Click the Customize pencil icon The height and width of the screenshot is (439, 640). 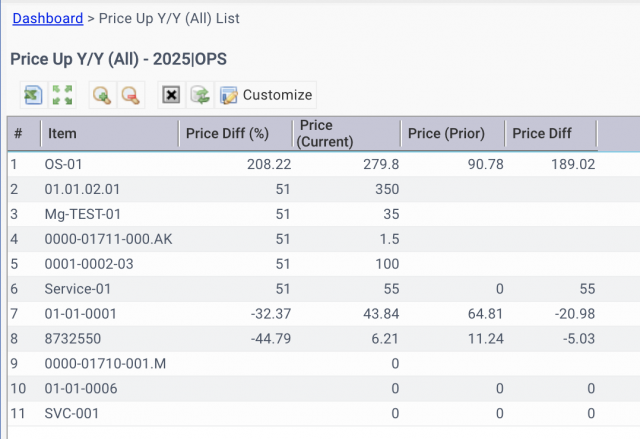(229, 95)
